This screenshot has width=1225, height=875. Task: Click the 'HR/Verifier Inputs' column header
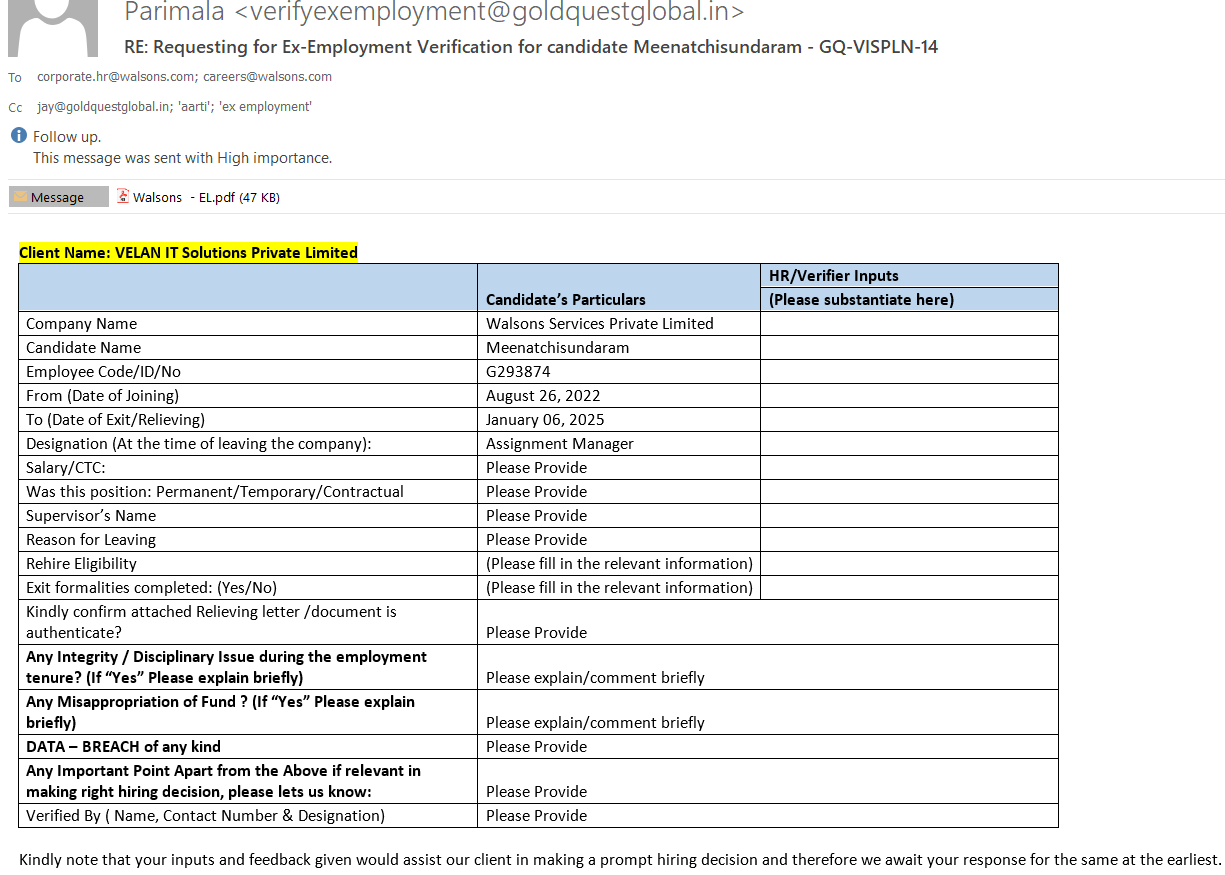834,275
